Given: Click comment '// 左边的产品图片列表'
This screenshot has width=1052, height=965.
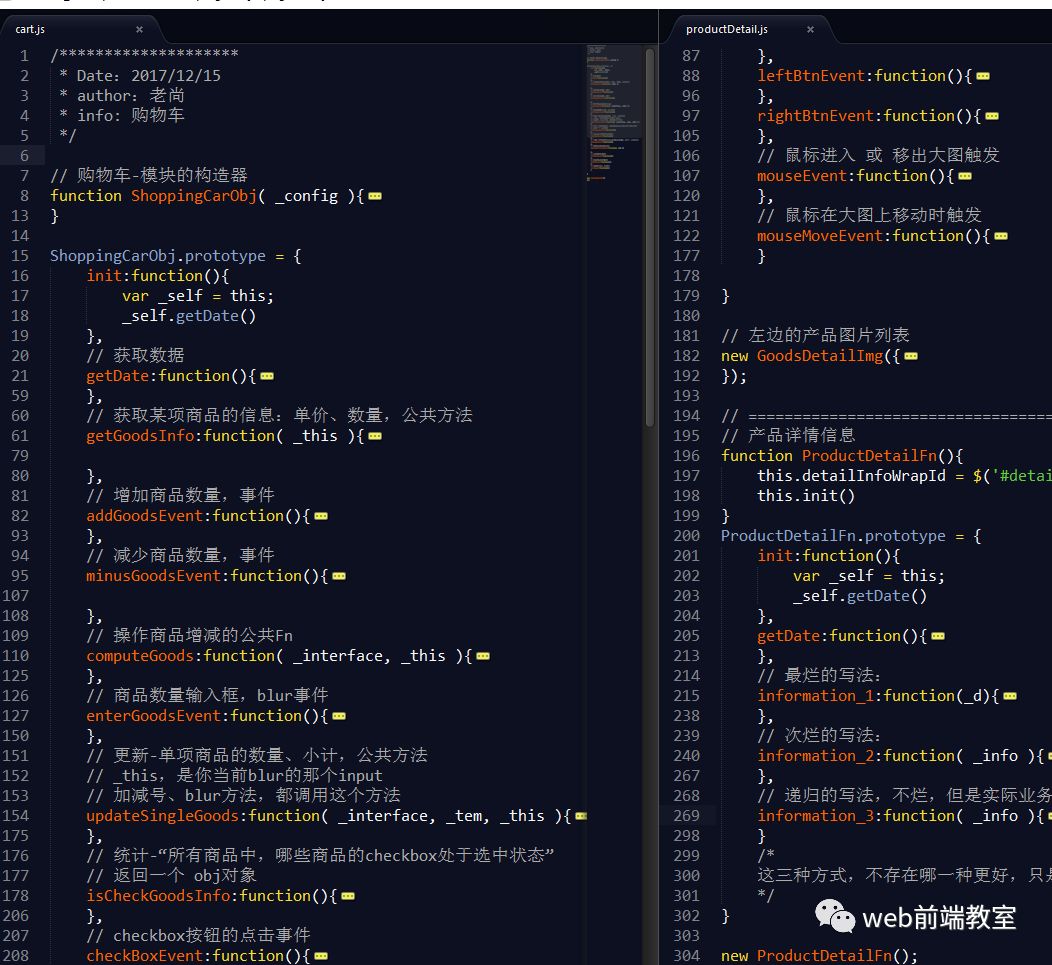Looking at the screenshot, I should coord(815,336).
